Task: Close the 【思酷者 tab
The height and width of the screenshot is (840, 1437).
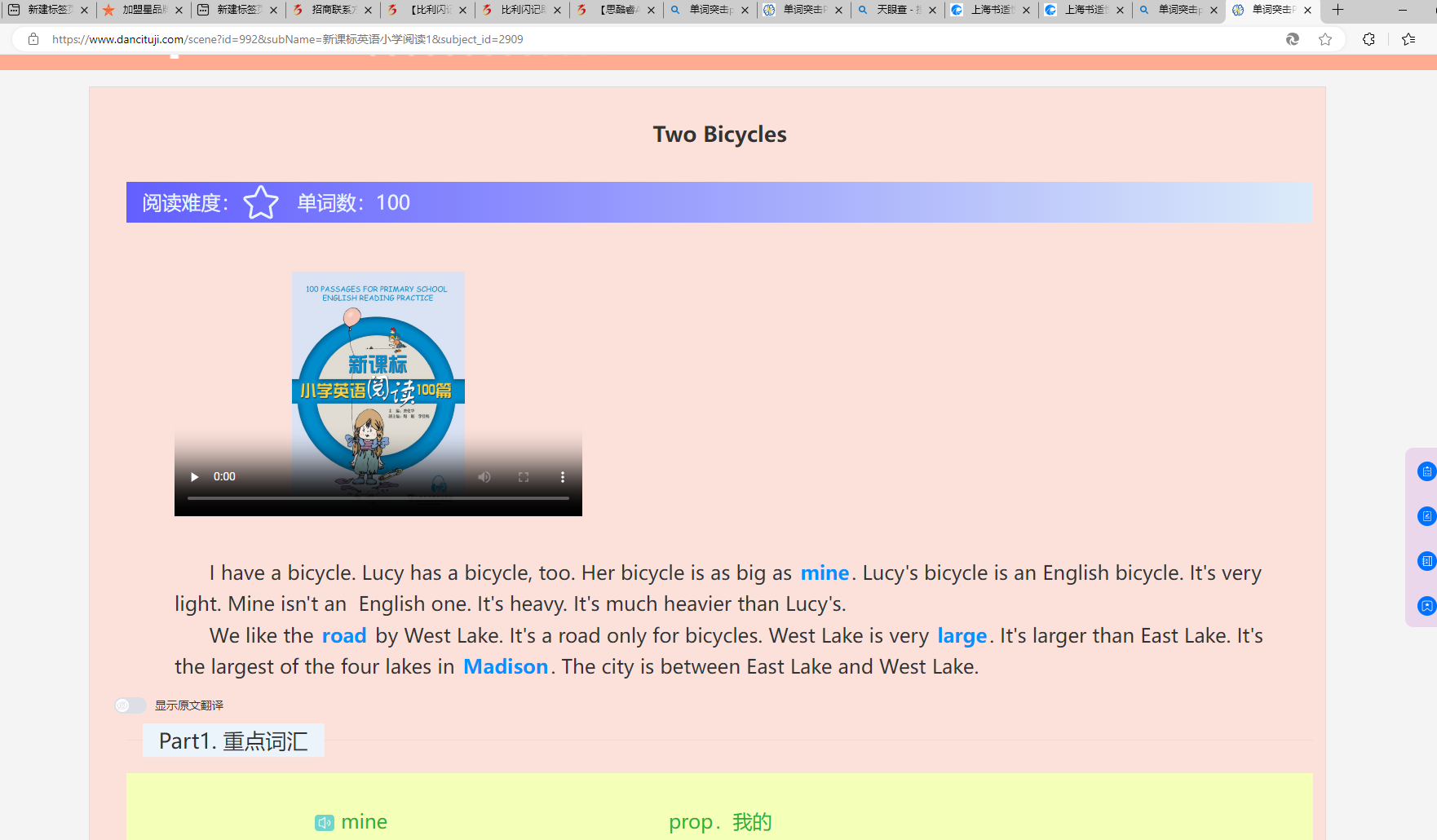Action: click(x=651, y=11)
